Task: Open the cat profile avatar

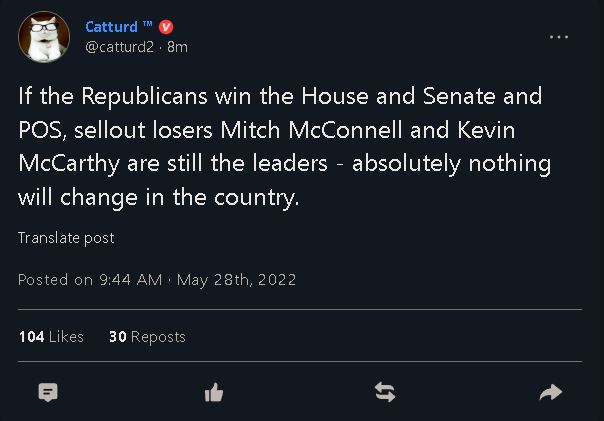Action: (44, 37)
